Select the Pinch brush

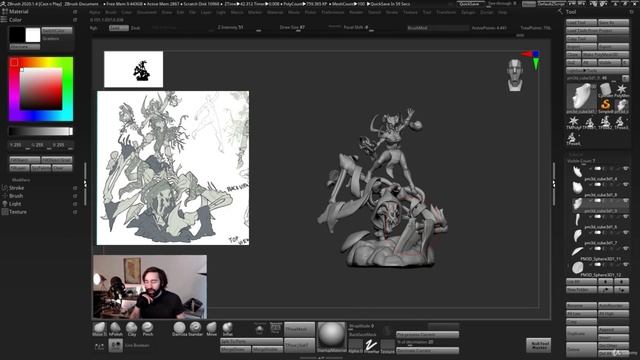click(x=147, y=328)
